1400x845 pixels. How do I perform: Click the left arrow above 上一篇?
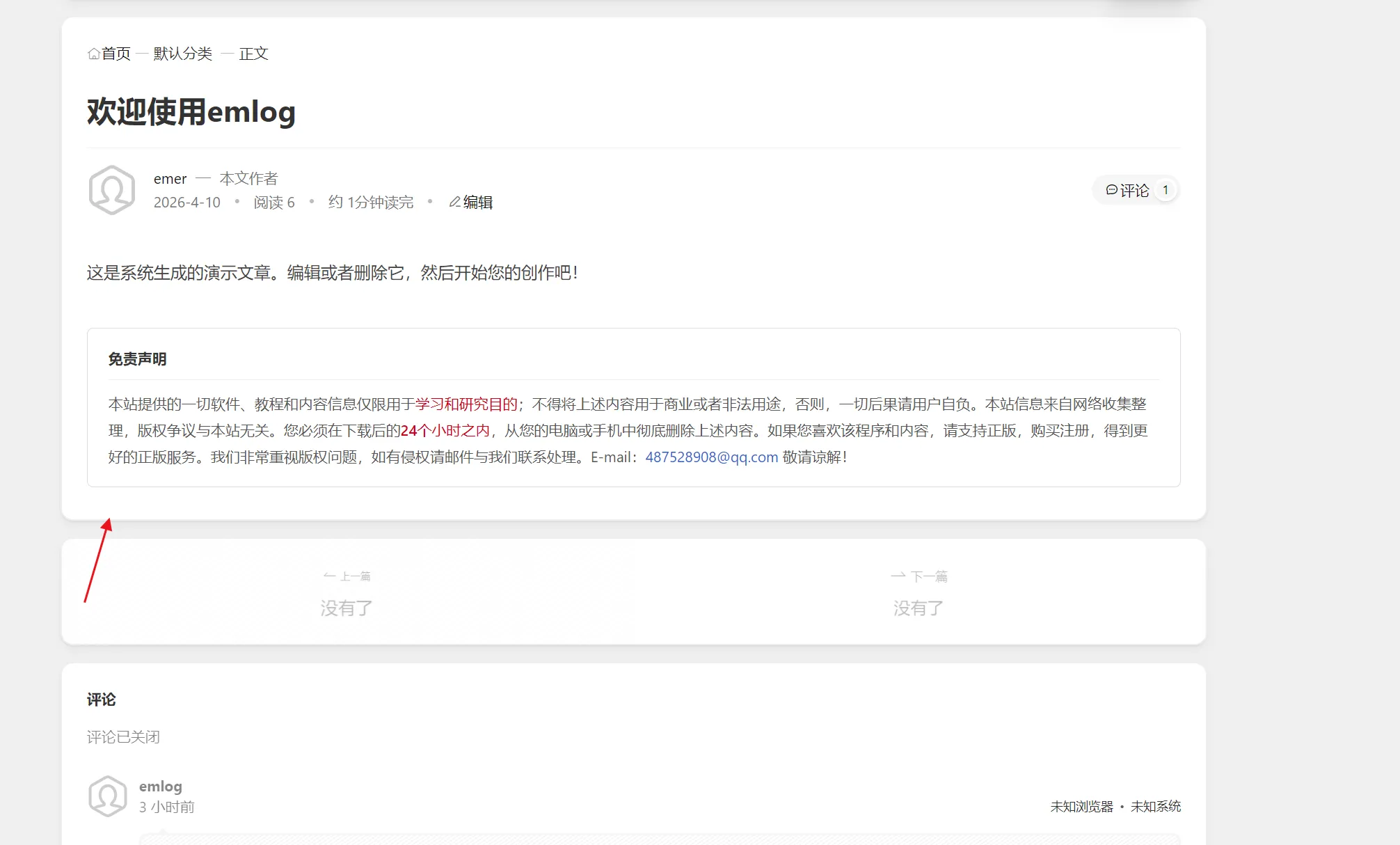(x=328, y=575)
